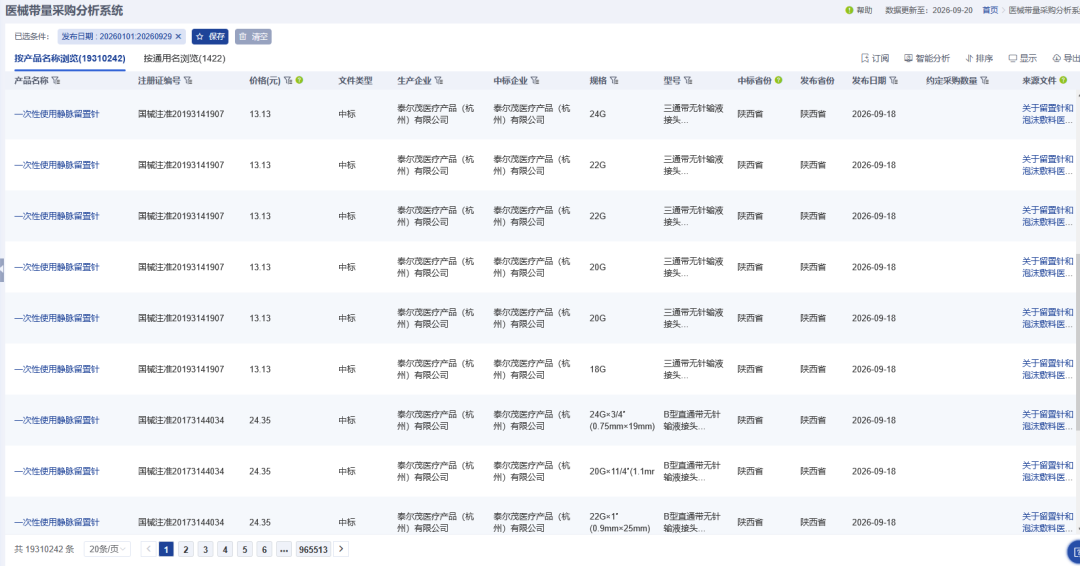Screen dimensions: 1080x566
Task: Filter by the 发布日期 column icon
Action: [894, 81]
